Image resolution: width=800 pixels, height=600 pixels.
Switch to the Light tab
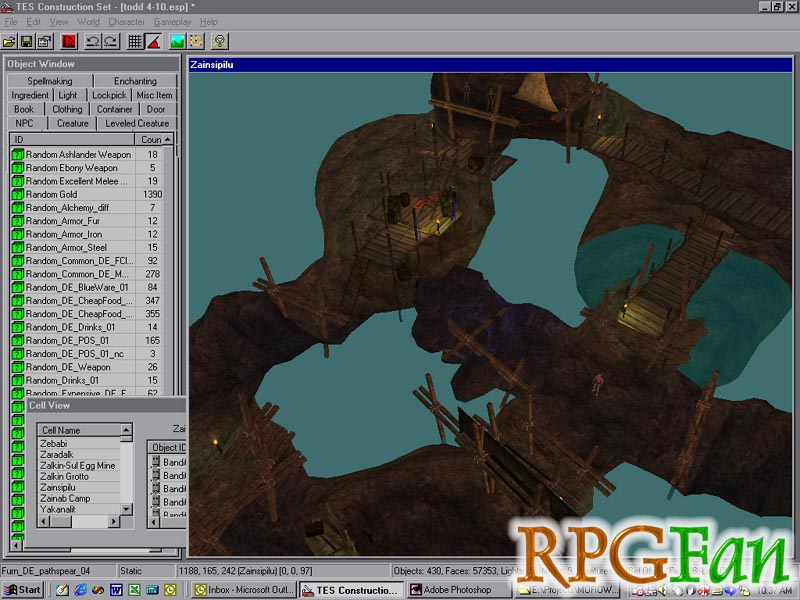[x=67, y=95]
